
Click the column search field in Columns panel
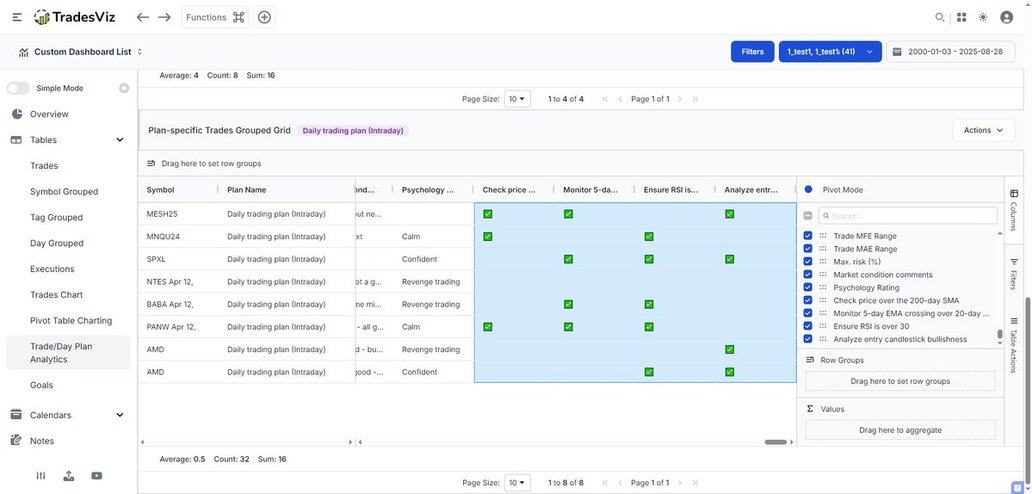point(908,215)
